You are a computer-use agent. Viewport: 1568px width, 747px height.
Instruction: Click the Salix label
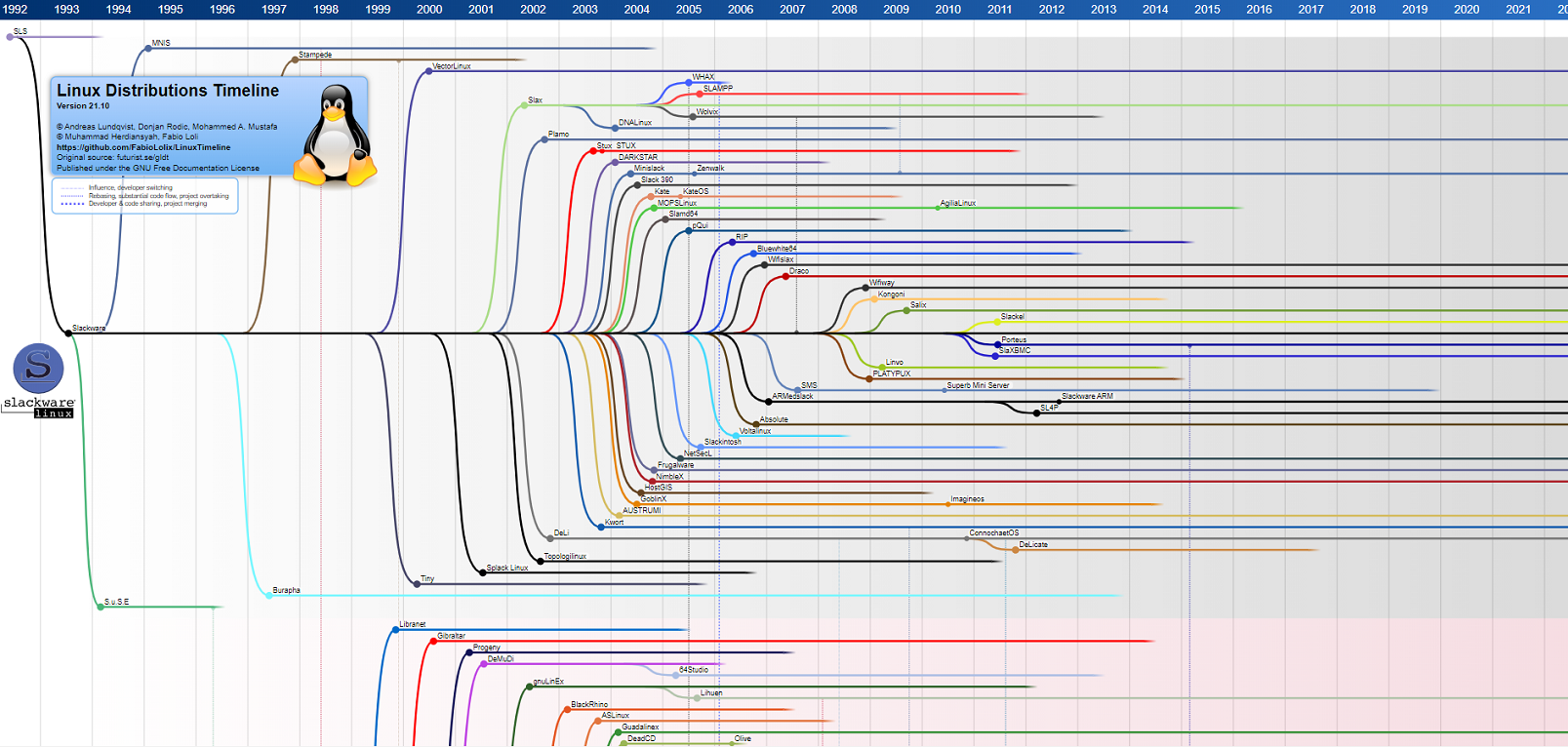pos(918,306)
